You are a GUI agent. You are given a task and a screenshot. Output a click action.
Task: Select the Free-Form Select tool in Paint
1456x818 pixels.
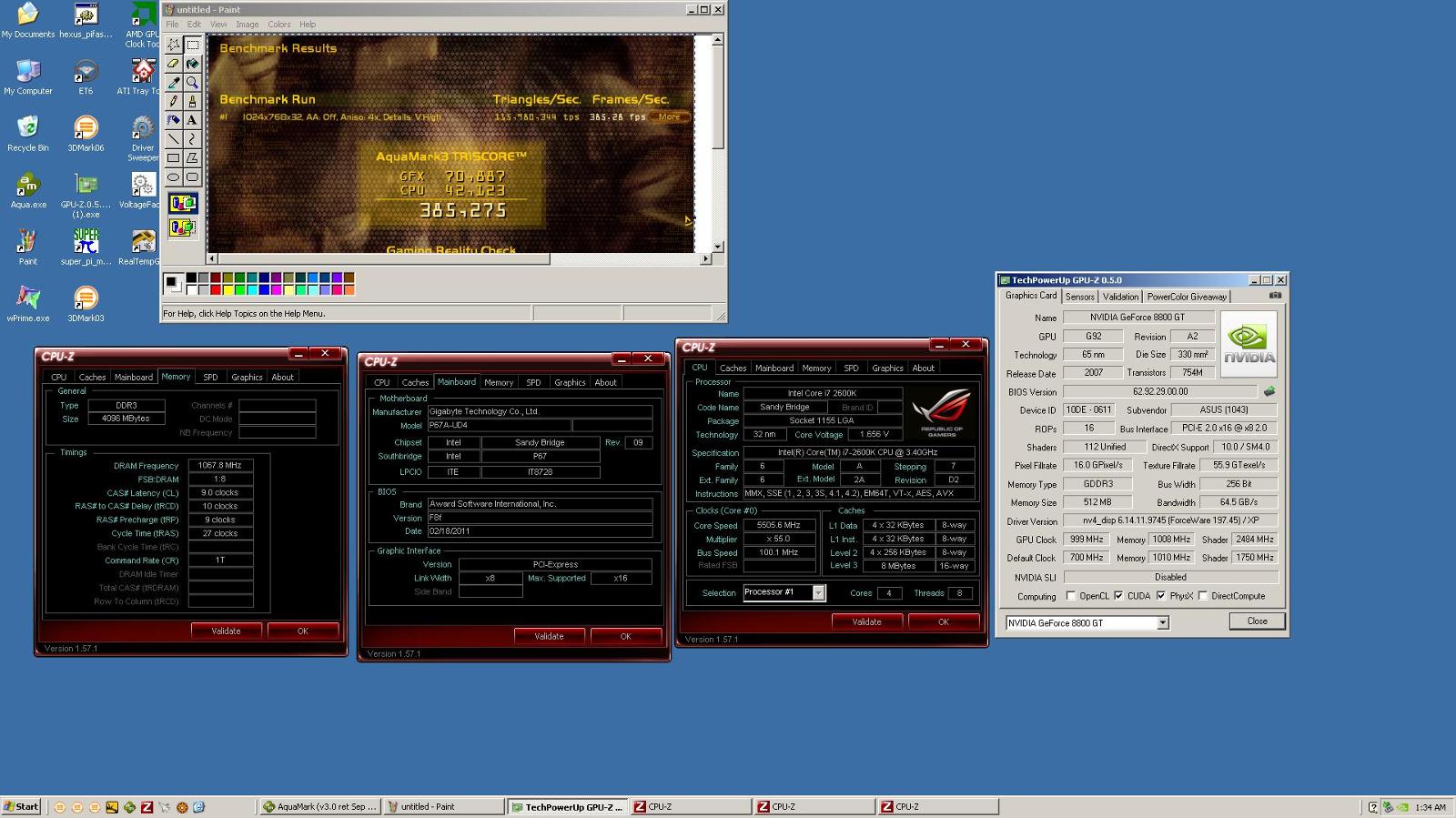point(174,44)
